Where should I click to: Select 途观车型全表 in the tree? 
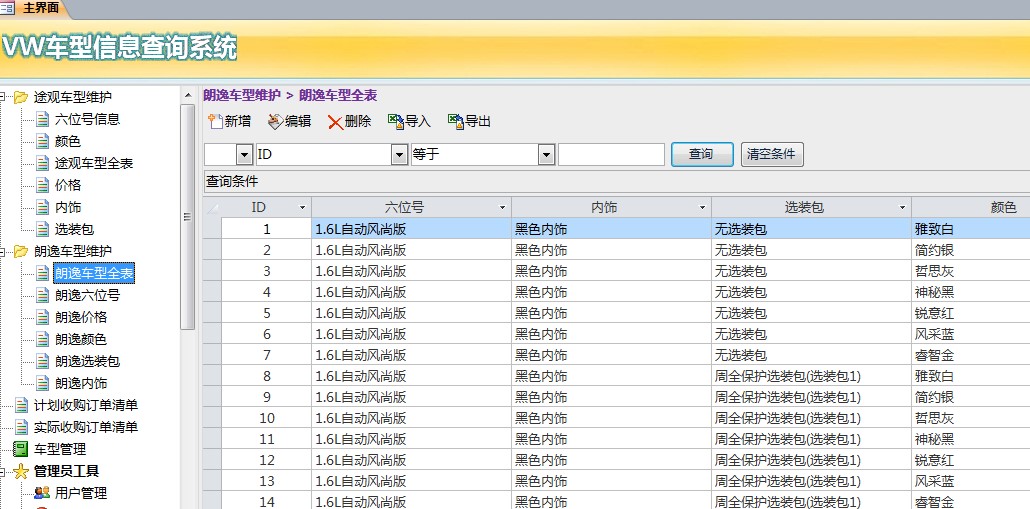(x=94, y=163)
